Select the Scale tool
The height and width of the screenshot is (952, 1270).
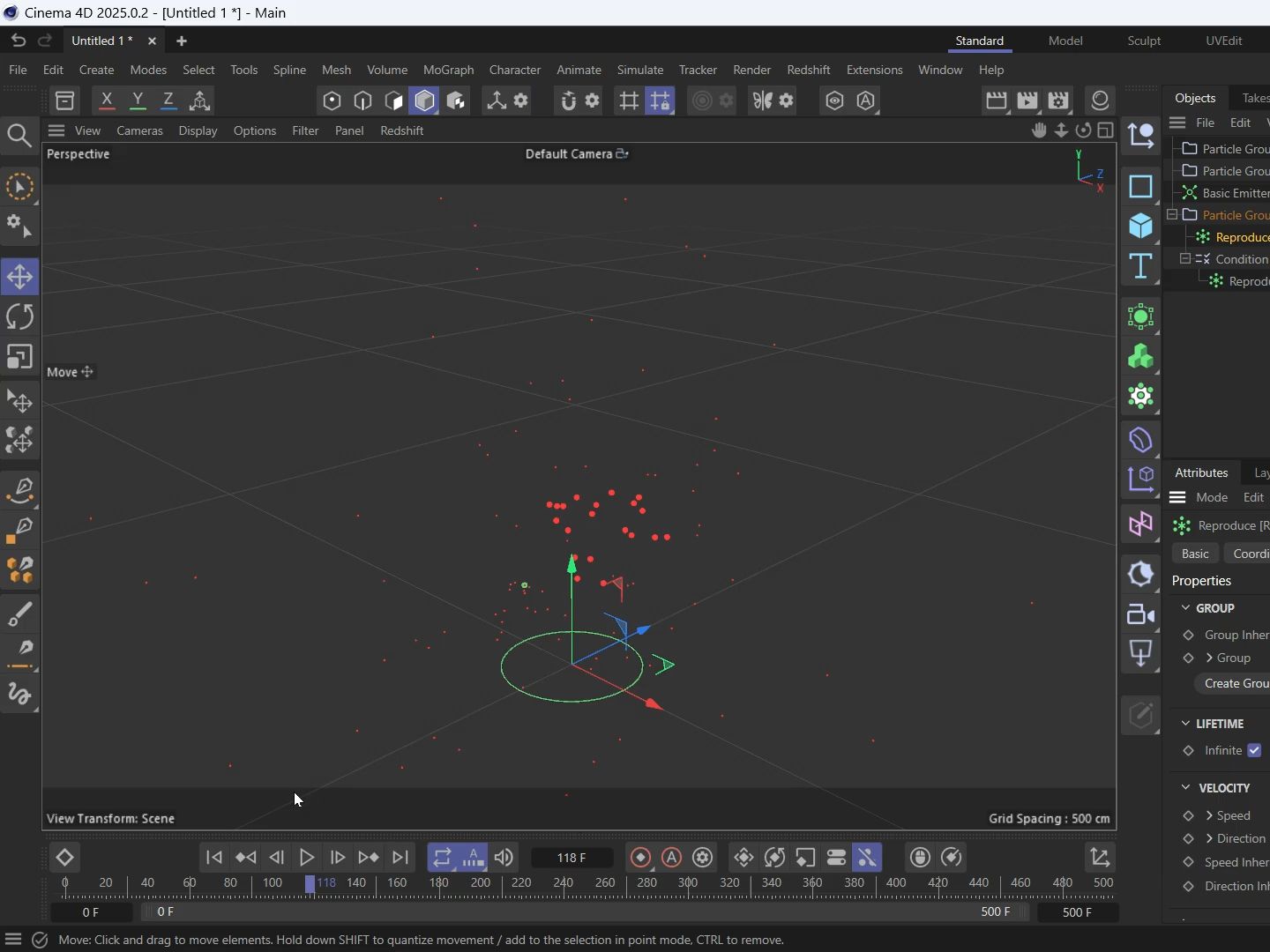19,357
